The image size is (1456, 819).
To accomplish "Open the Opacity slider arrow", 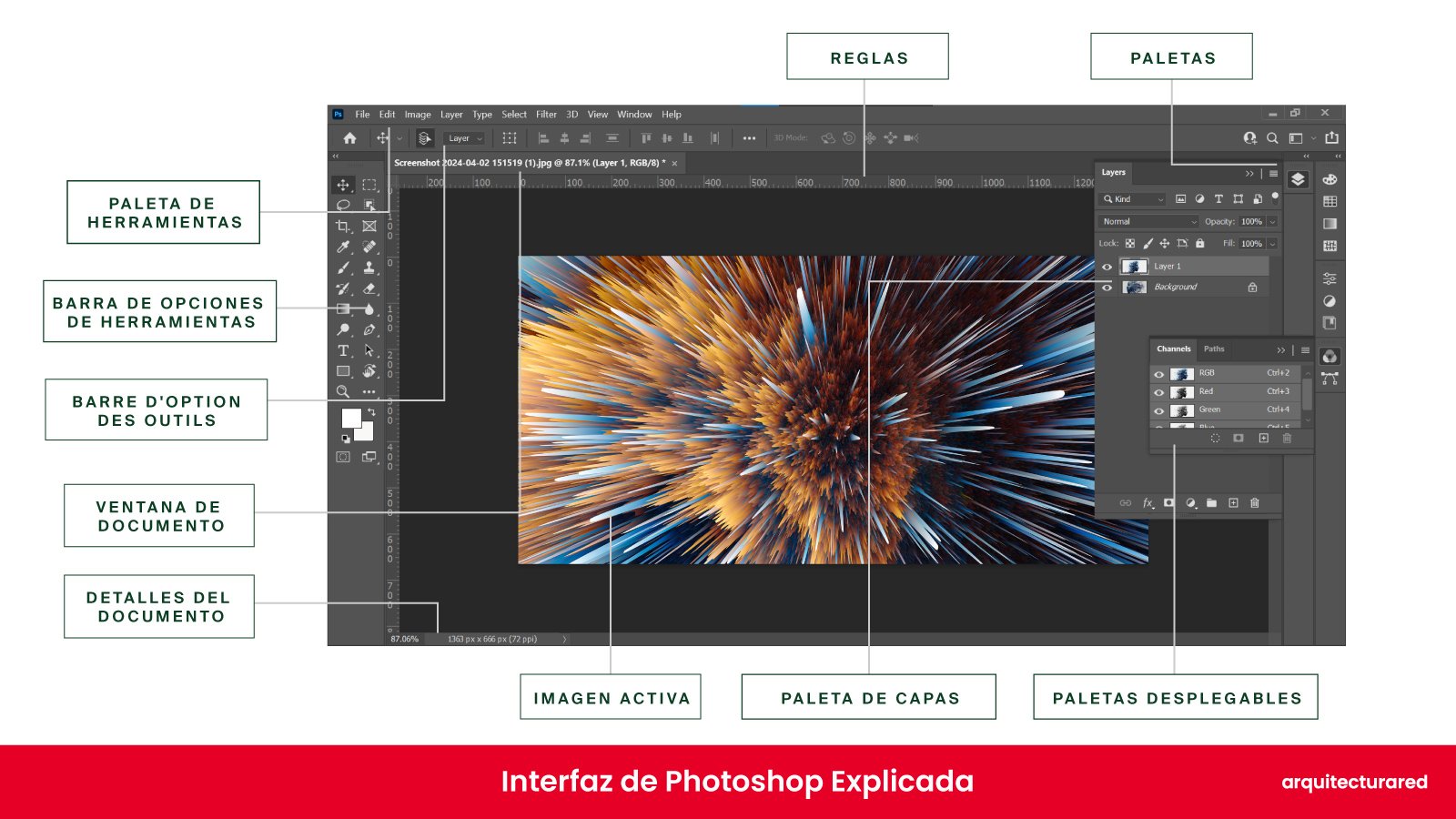I will [x=1272, y=221].
